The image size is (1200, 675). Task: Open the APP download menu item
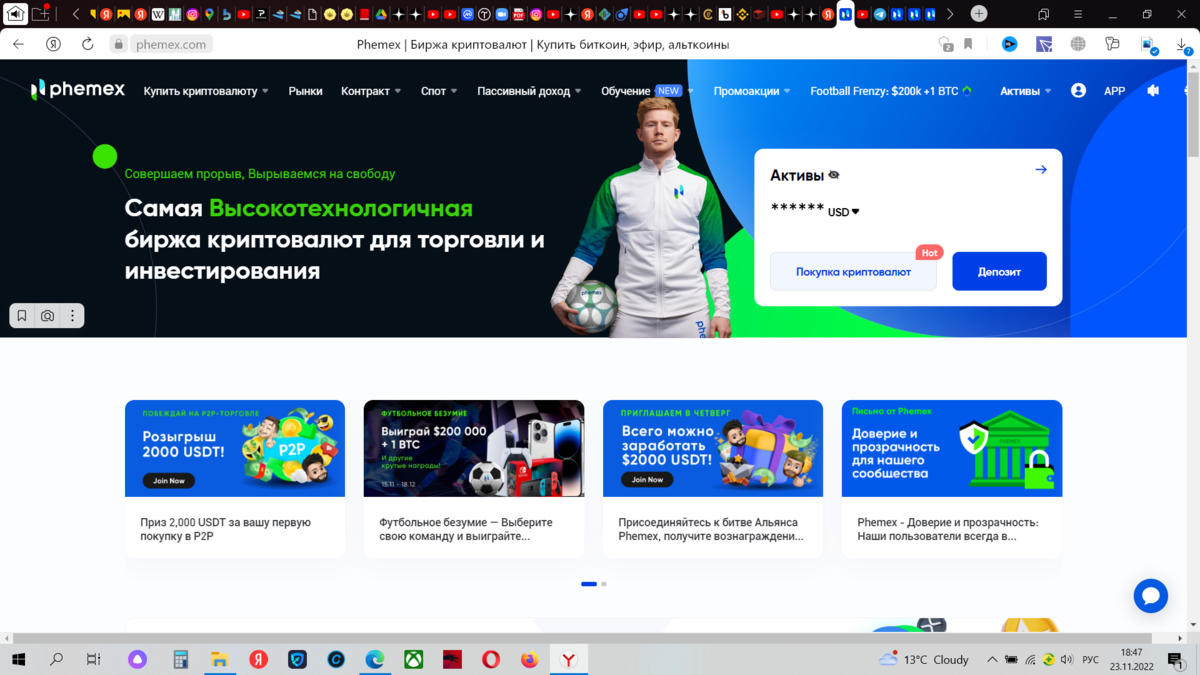(1114, 91)
